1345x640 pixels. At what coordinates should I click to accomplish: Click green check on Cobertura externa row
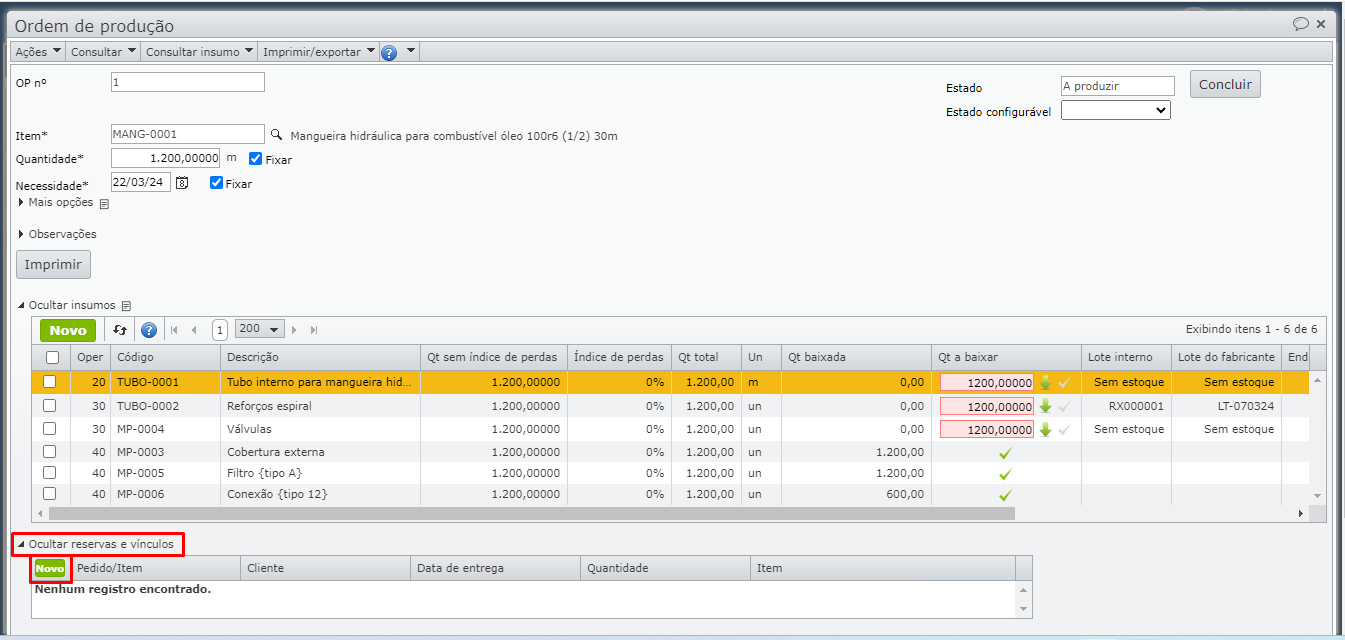(x=1005, y=453)
